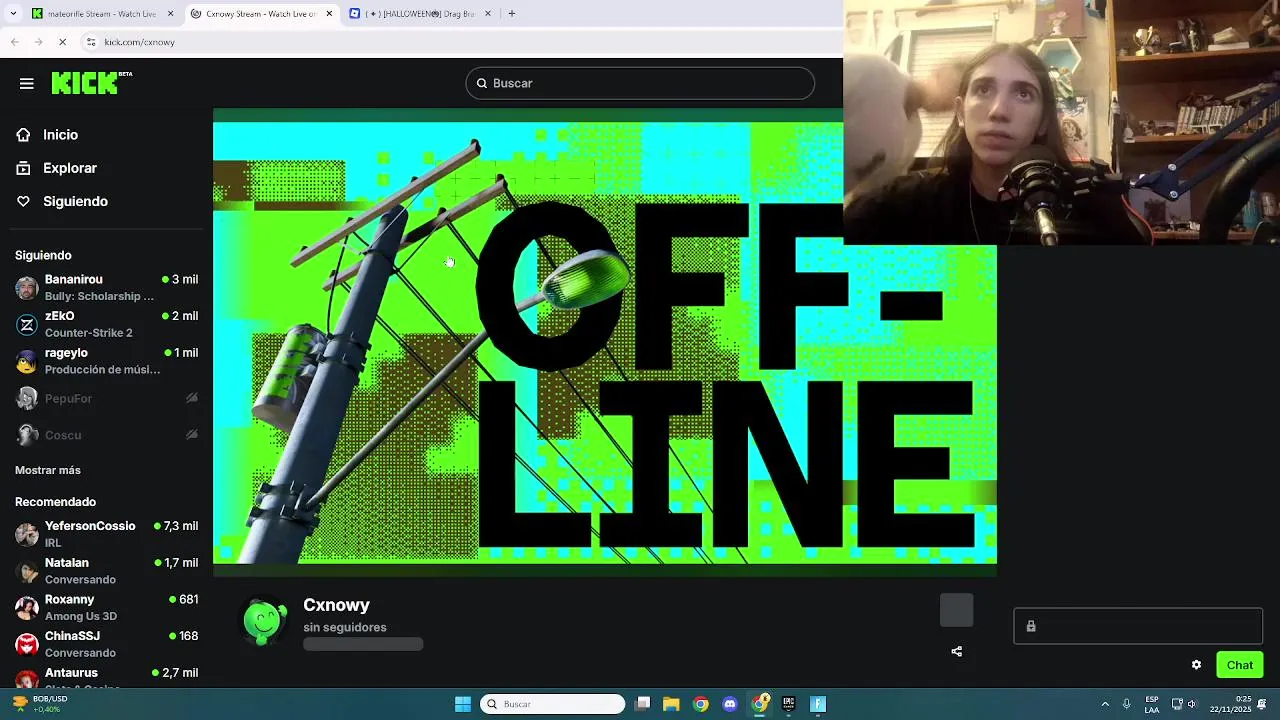
Task: Click the reload/stop loading browser button
Action: [x=62, y=42]
